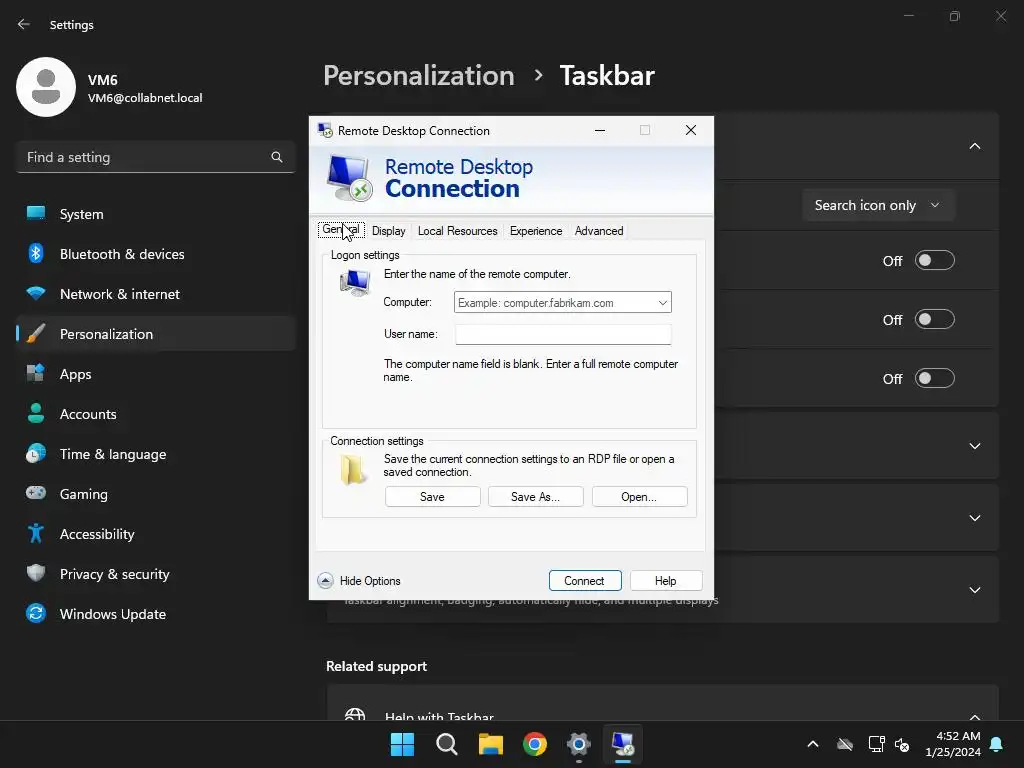Image resolution: width=1024 pixels, height=768 pixels.
Task: Collapse the Taskbar items section chevron
Action: [975, 146]
